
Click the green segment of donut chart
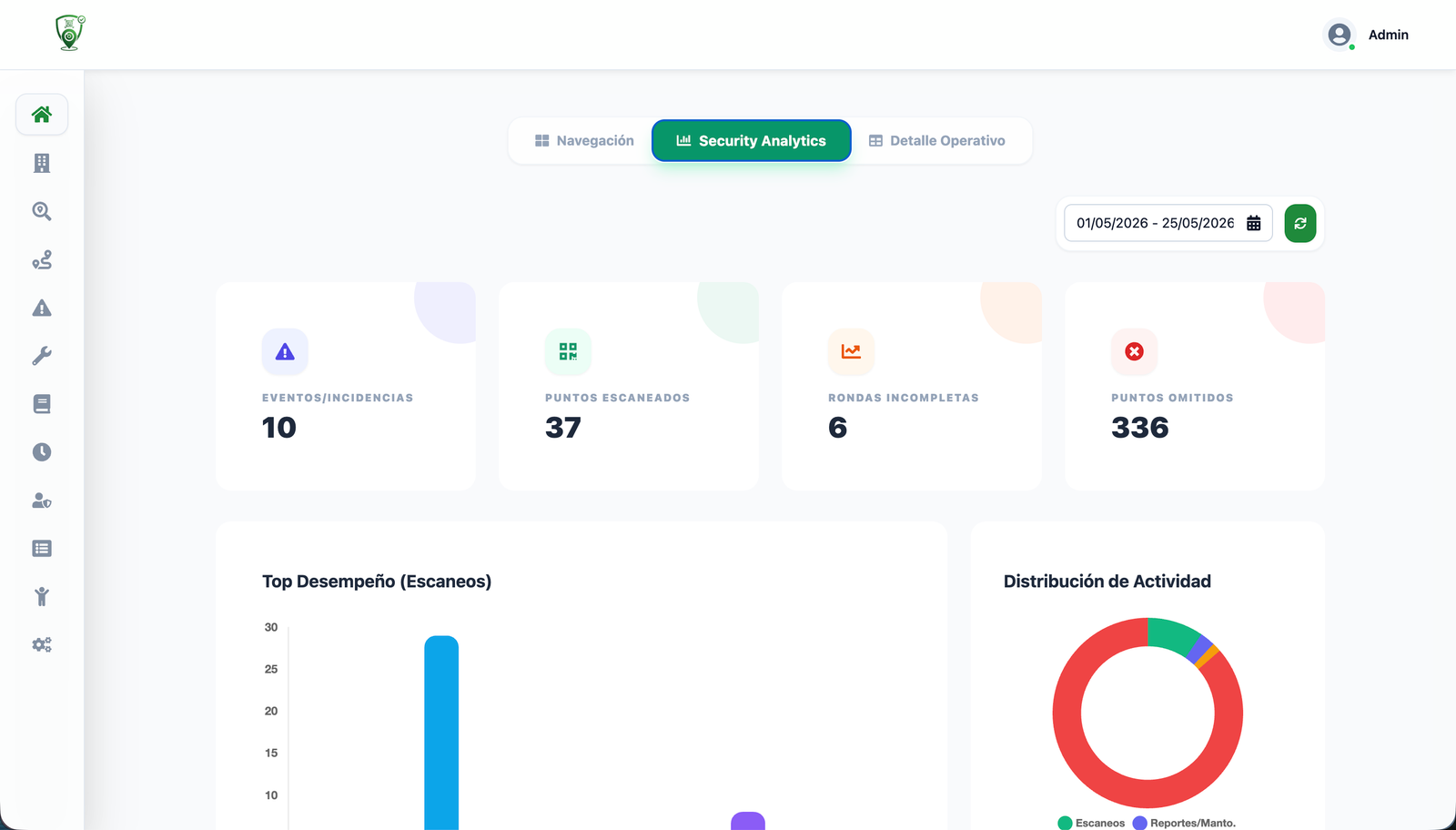pos(1174,636)
